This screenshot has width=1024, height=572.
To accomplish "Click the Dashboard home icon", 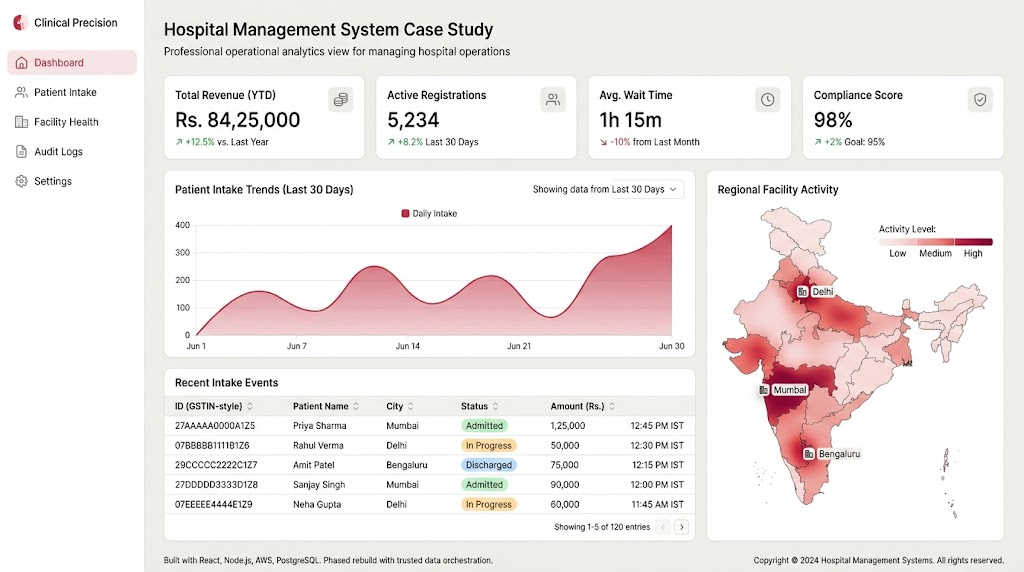I will [x=22, y=63].
